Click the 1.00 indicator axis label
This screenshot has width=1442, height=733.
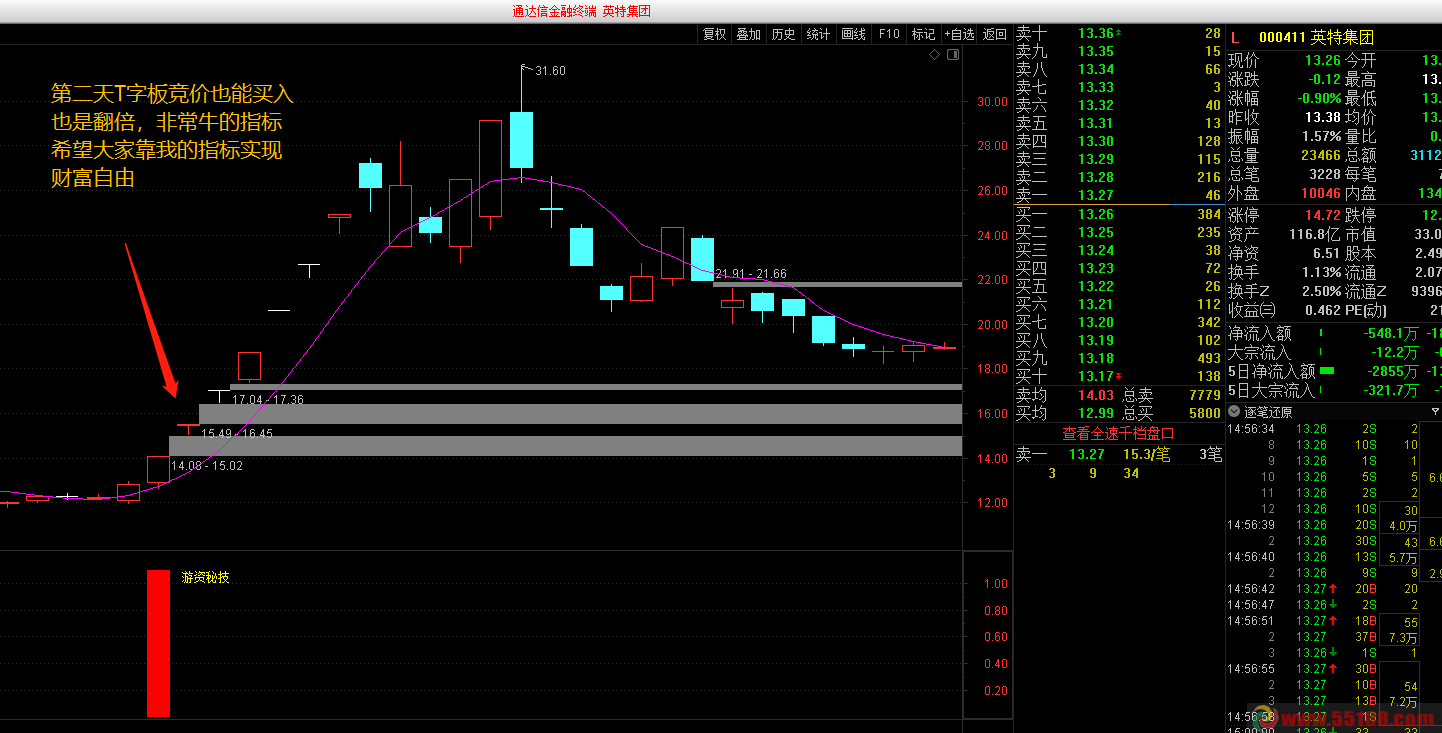[996, 584]
